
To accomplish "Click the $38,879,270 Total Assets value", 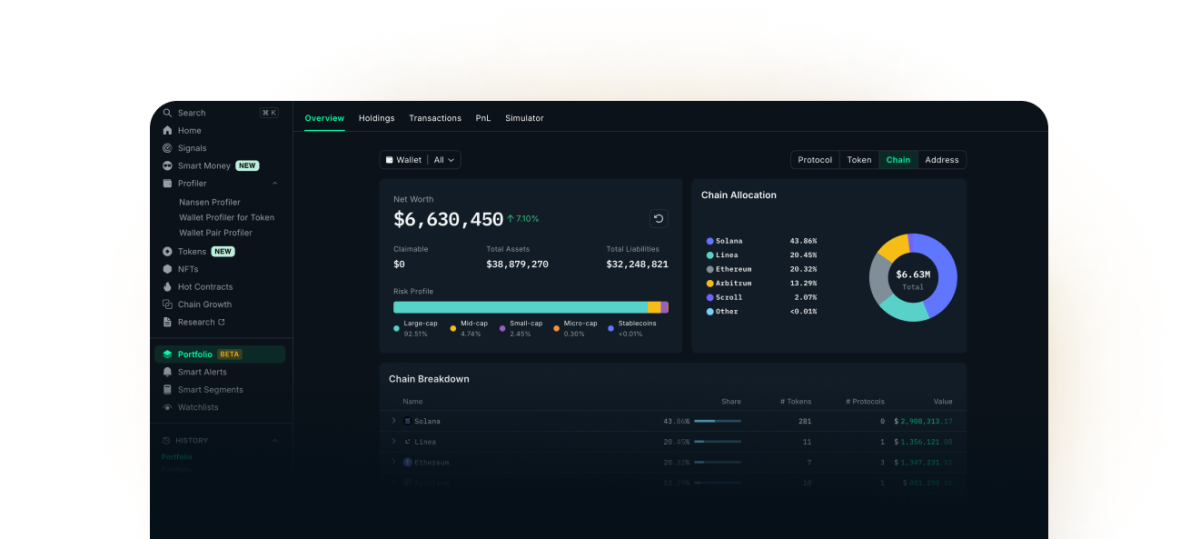I will pos(517,265).
